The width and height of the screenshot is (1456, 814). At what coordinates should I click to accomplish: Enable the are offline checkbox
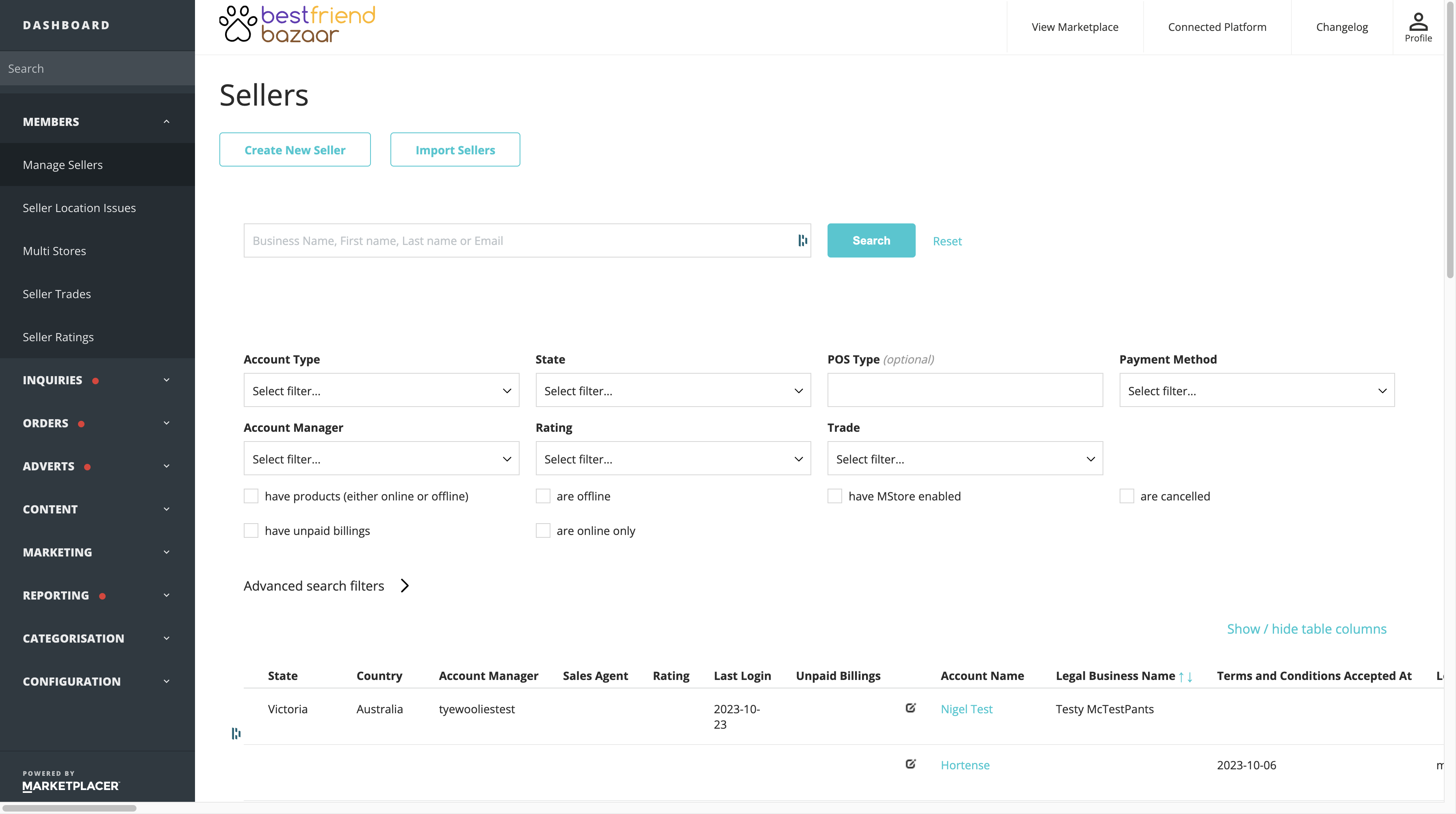coord(543,496)
